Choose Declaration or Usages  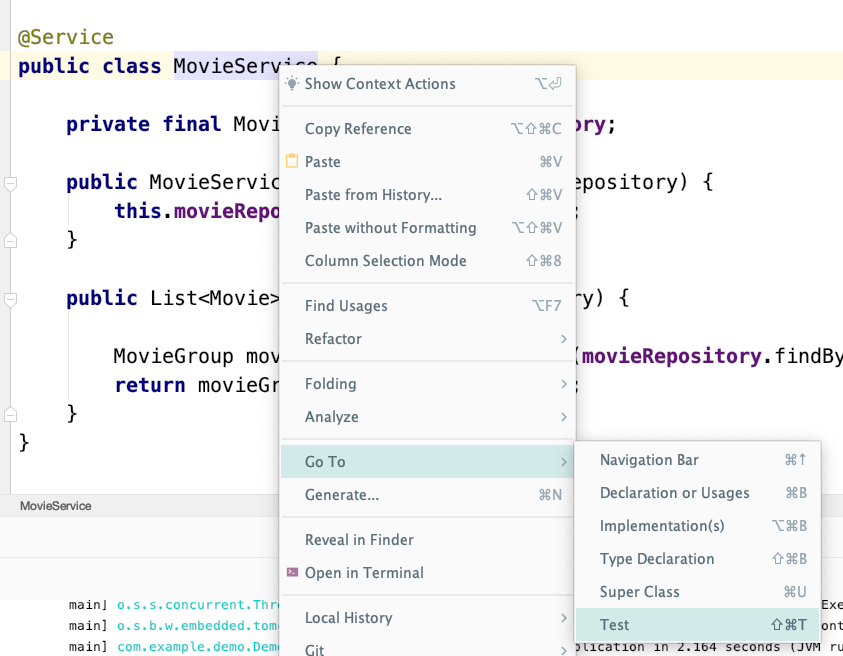click(x=698, y=493)
